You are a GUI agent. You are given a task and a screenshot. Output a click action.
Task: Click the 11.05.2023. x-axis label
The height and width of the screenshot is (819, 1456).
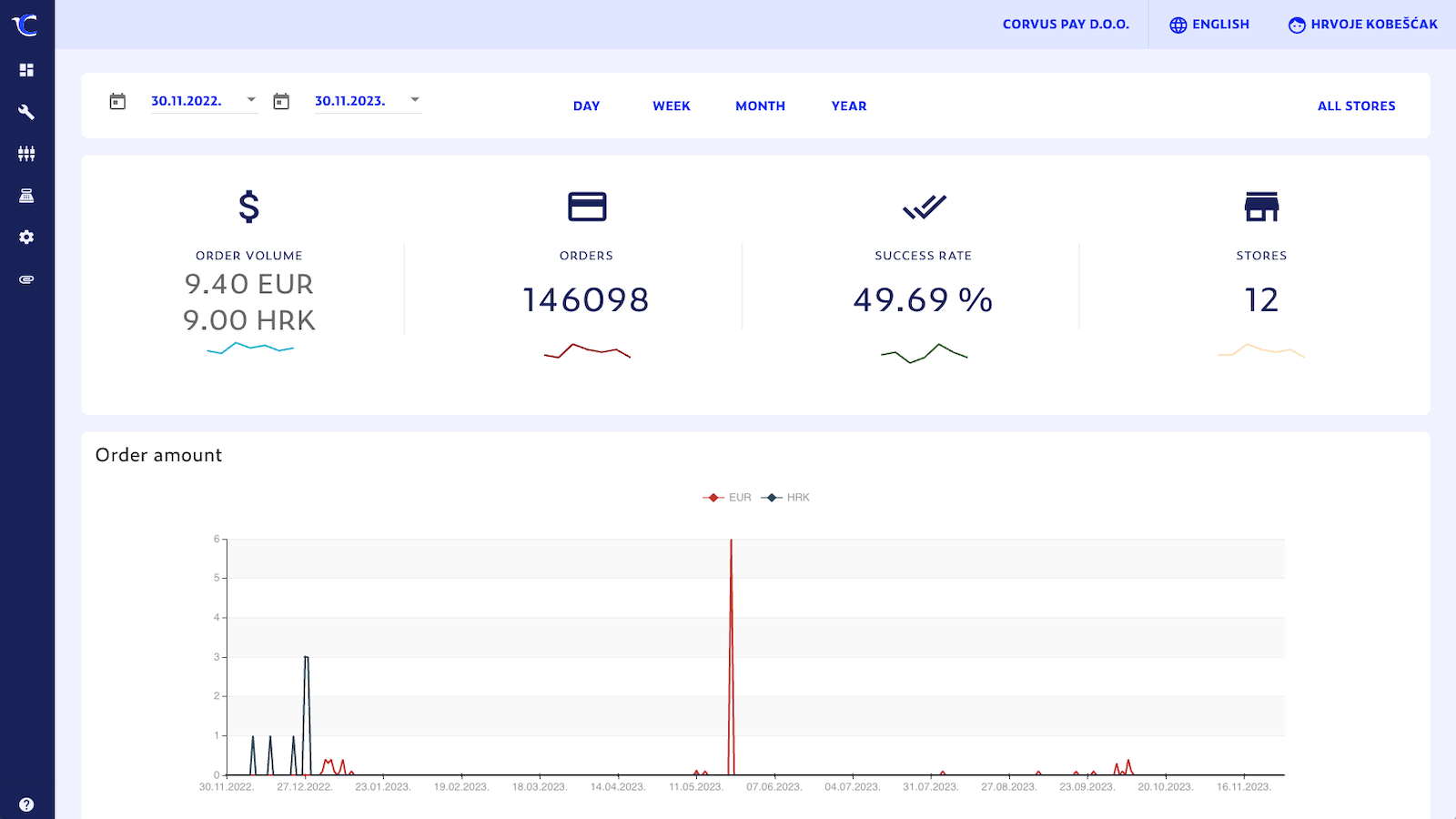[x=696, y=787]
